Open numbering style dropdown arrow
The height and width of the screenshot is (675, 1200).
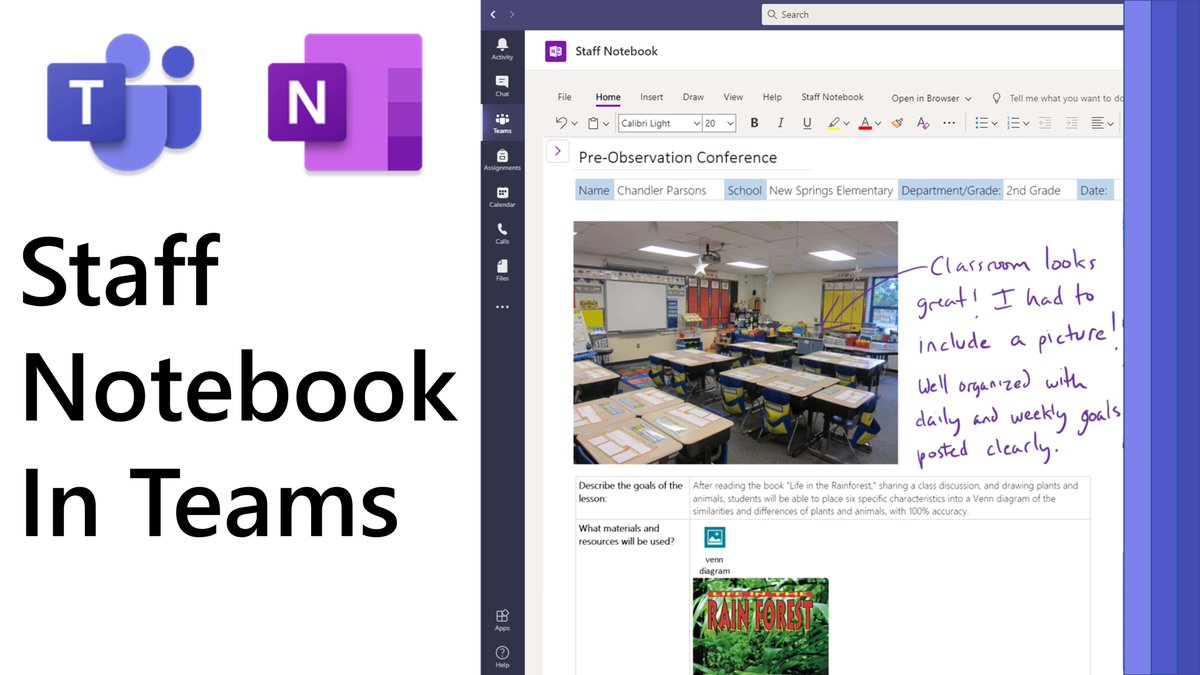tap(1026, 124)
